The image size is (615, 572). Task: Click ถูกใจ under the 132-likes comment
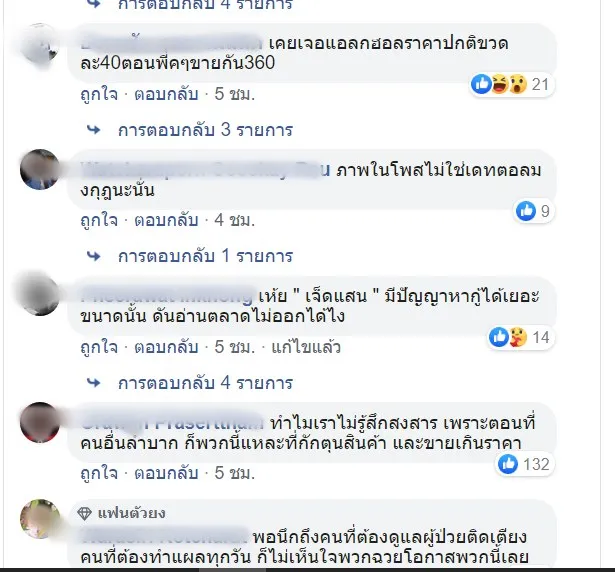pyautogui.click(x=99, y=473)
